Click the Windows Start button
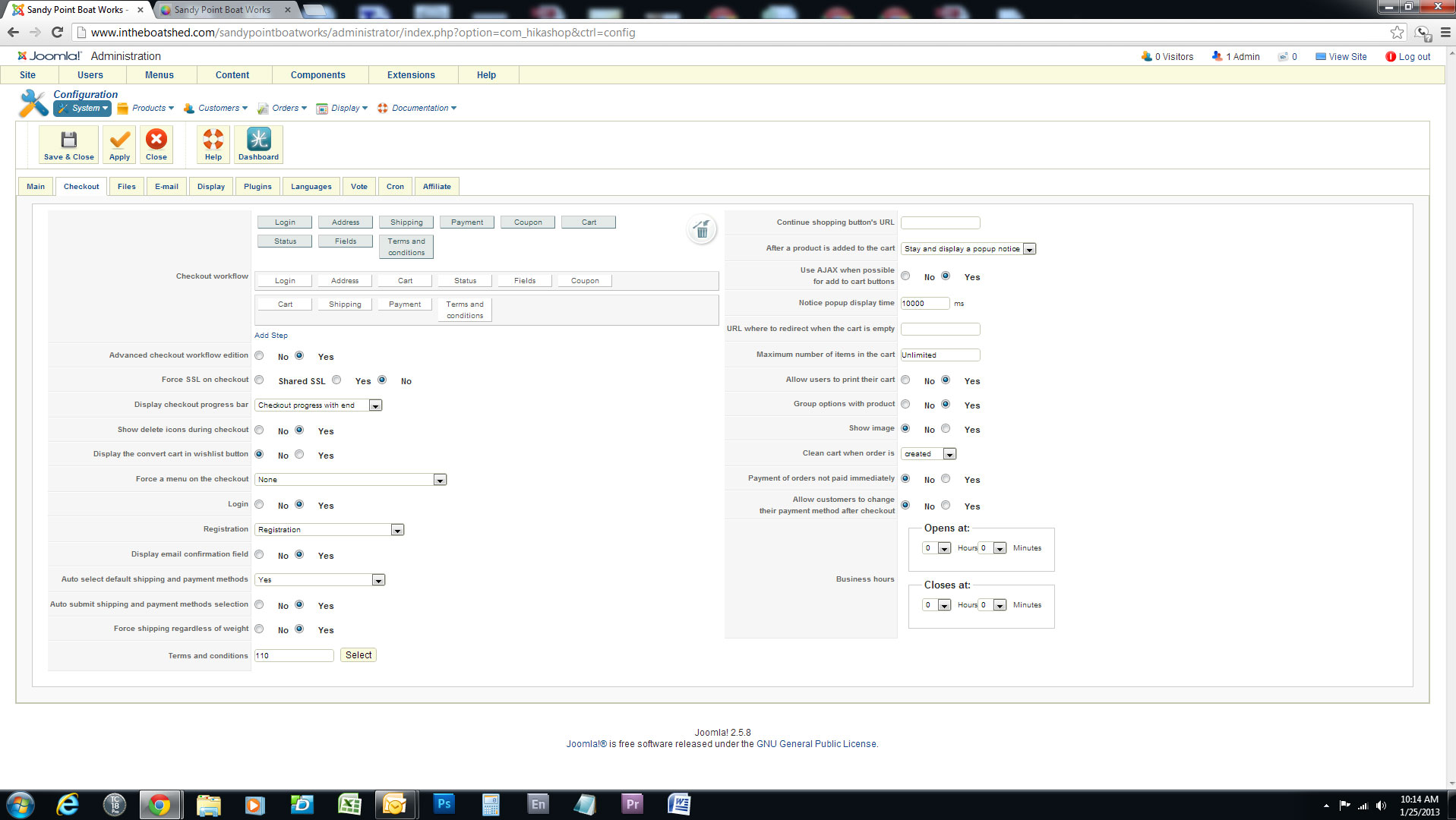This screenshot has width=1456, height=820. (21, 805)
